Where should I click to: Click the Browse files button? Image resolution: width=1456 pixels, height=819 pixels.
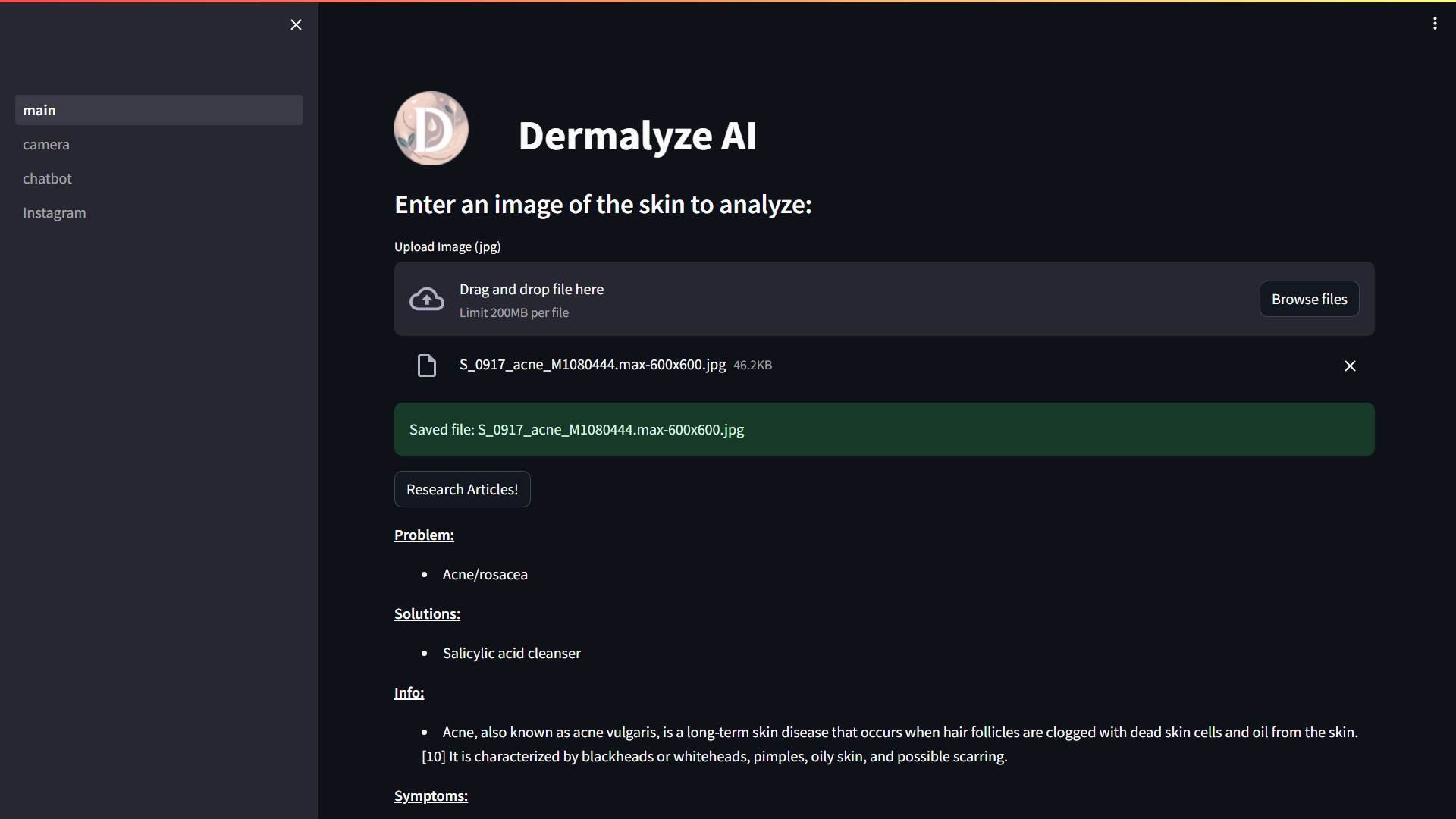click(x=1309, y=299)
